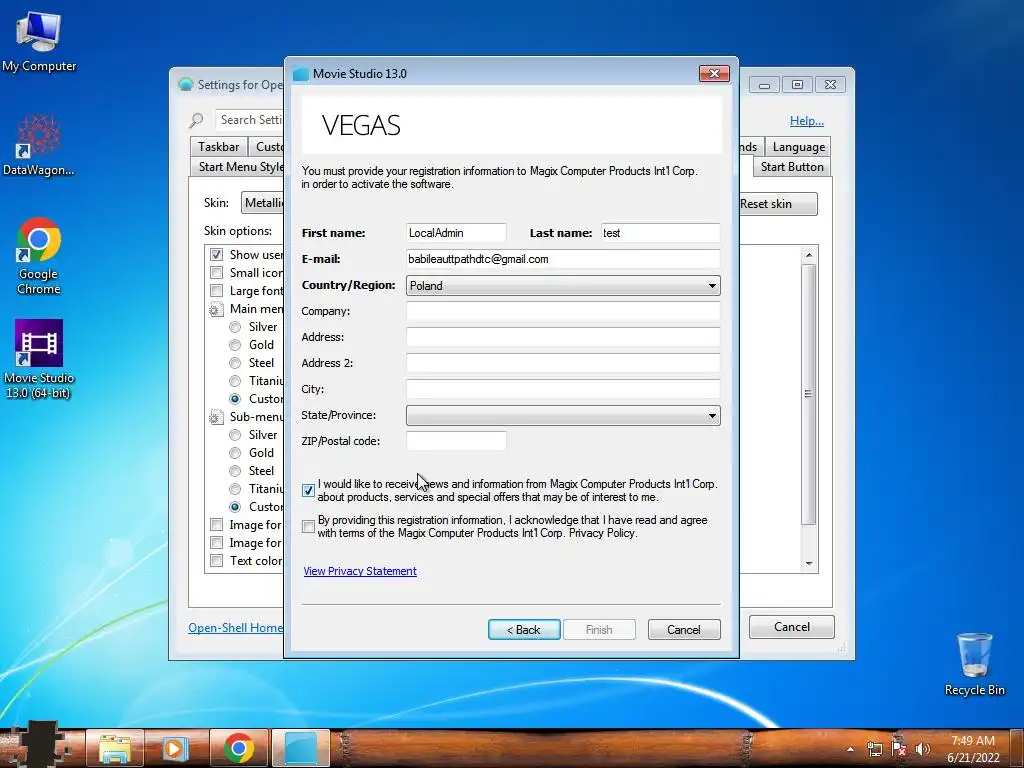Image resolution: width=1024 pixels, height=768 pixels.
Task: Open the Recycle Bin
Action: click(x=974, y=664)
